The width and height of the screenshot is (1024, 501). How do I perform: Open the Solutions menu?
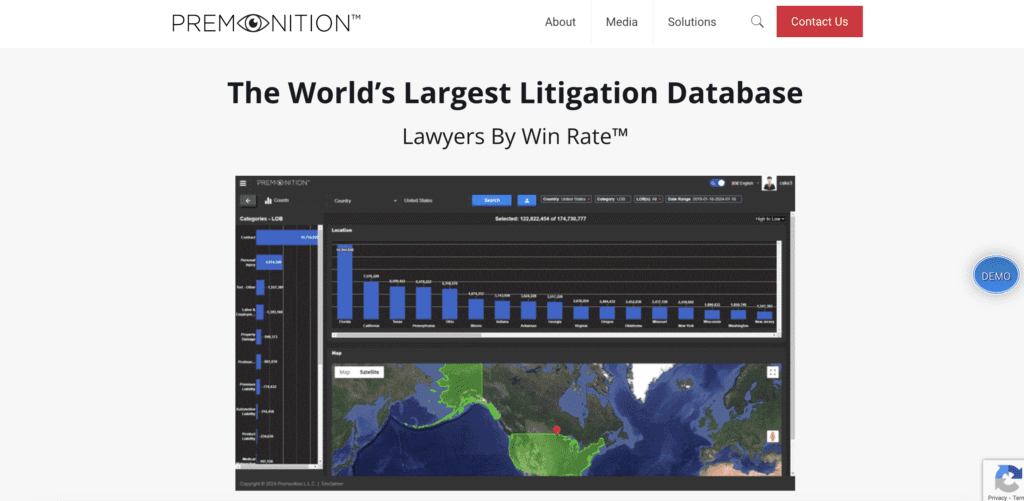(x=692, y=22)
